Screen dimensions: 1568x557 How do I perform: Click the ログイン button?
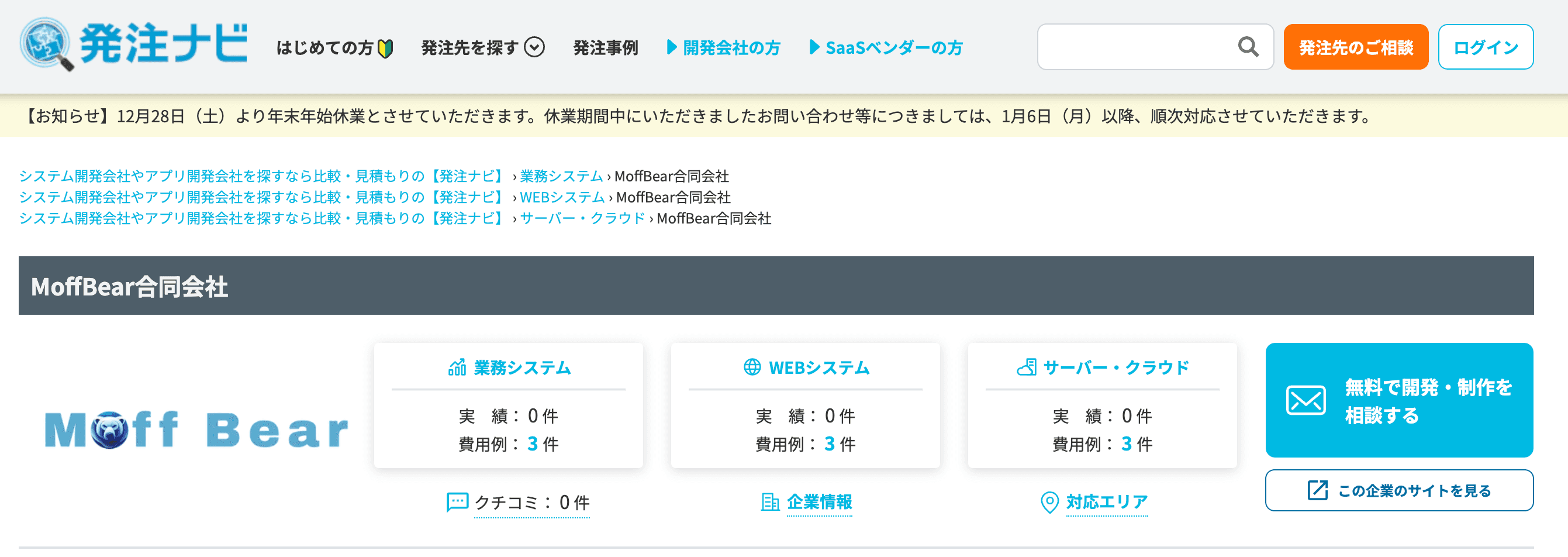point(1485,47)
